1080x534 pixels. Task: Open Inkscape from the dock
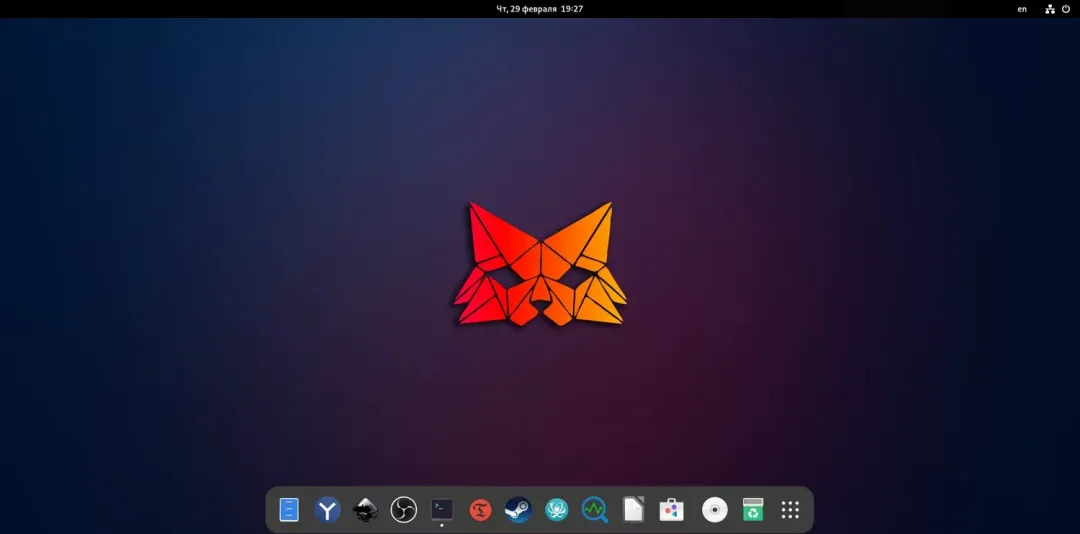coord(365,510)
